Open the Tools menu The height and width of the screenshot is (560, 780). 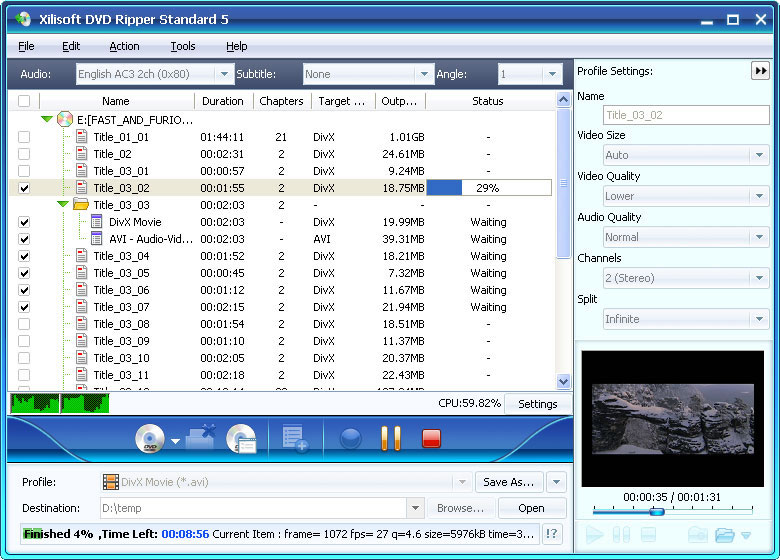[x=183, y=46]
